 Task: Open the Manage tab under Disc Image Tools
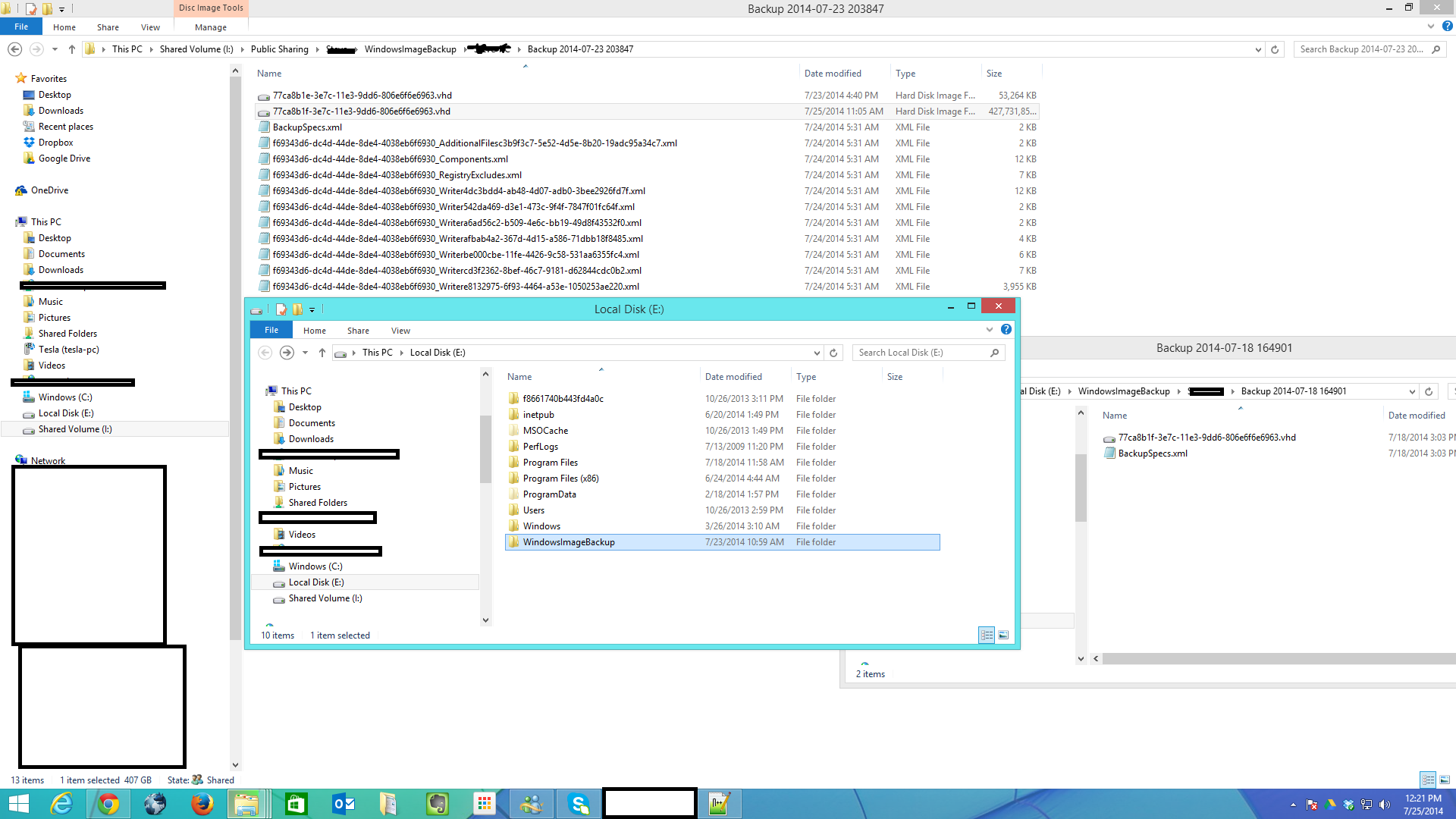(x=210, y=27)
